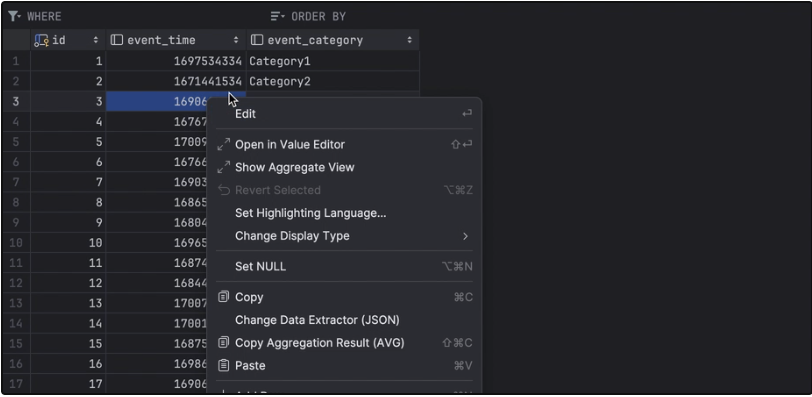Click the Open in Value Editor expand icon

click(223, 145)
